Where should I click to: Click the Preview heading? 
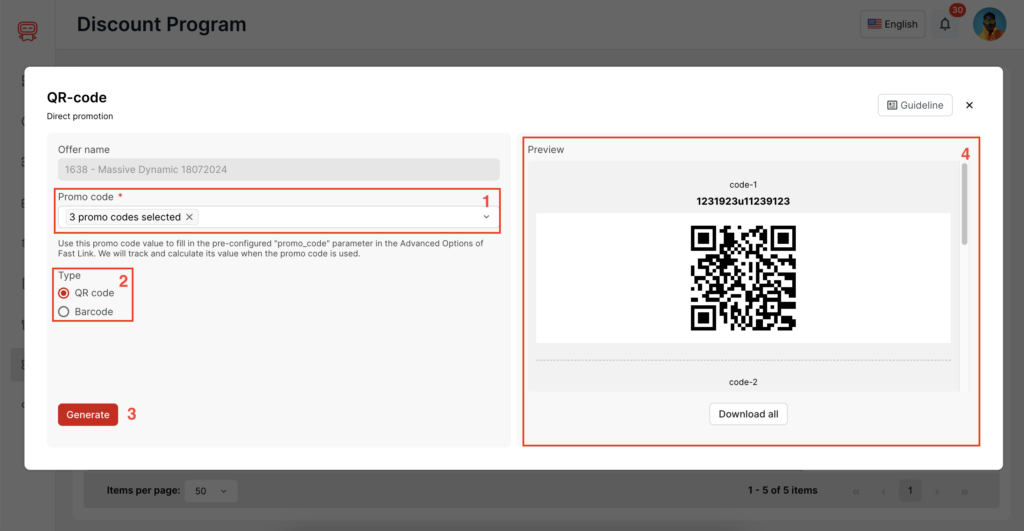point(545,150)
